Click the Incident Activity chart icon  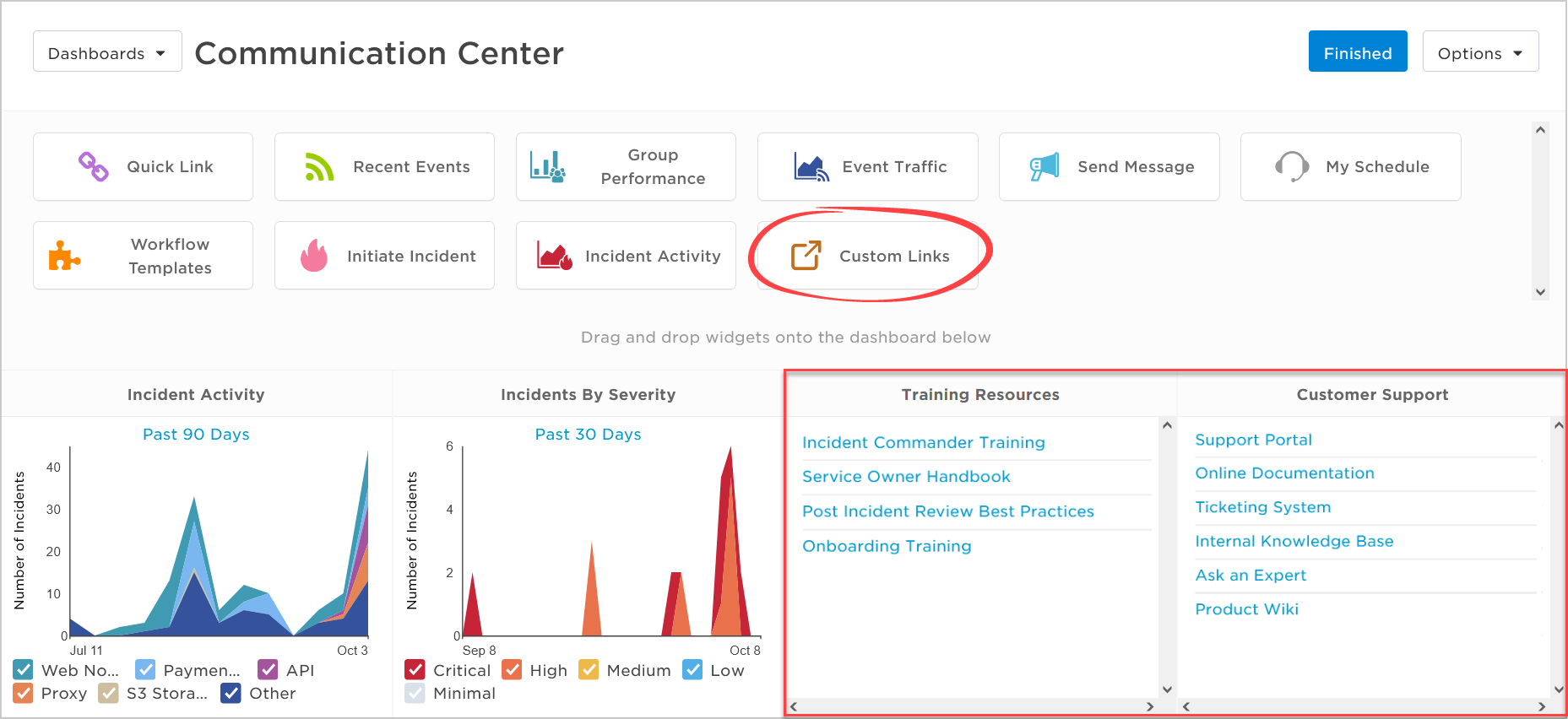click(x=555, y=255)
